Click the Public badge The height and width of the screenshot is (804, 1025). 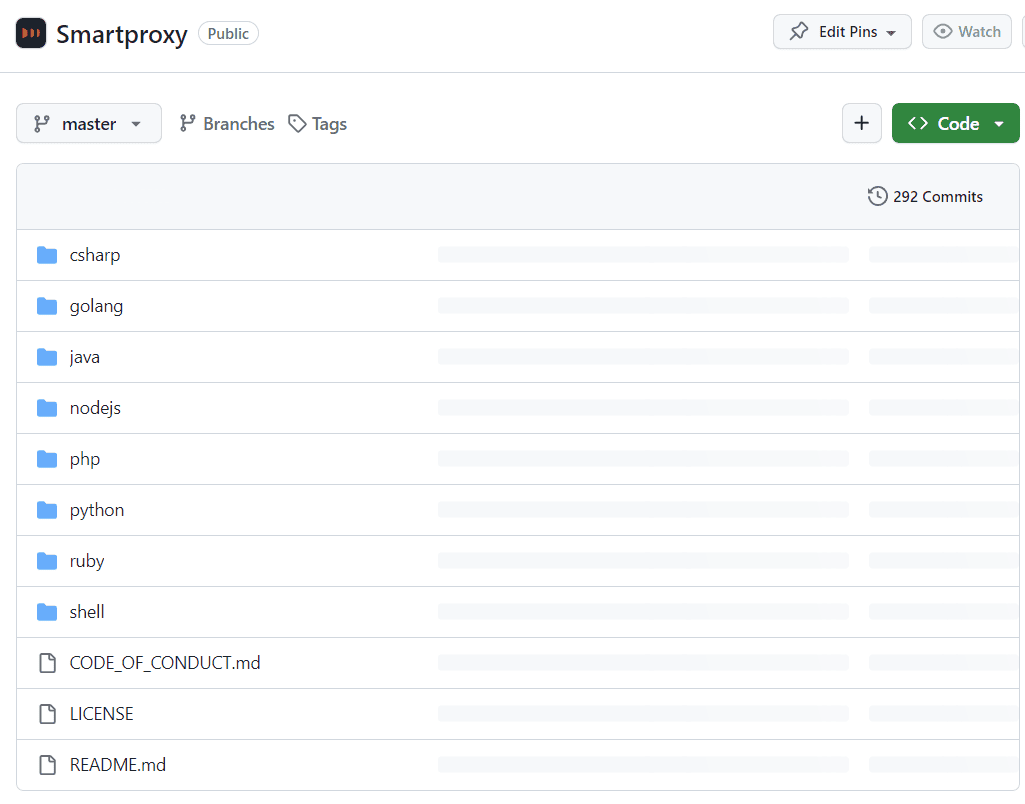(228, 33)
